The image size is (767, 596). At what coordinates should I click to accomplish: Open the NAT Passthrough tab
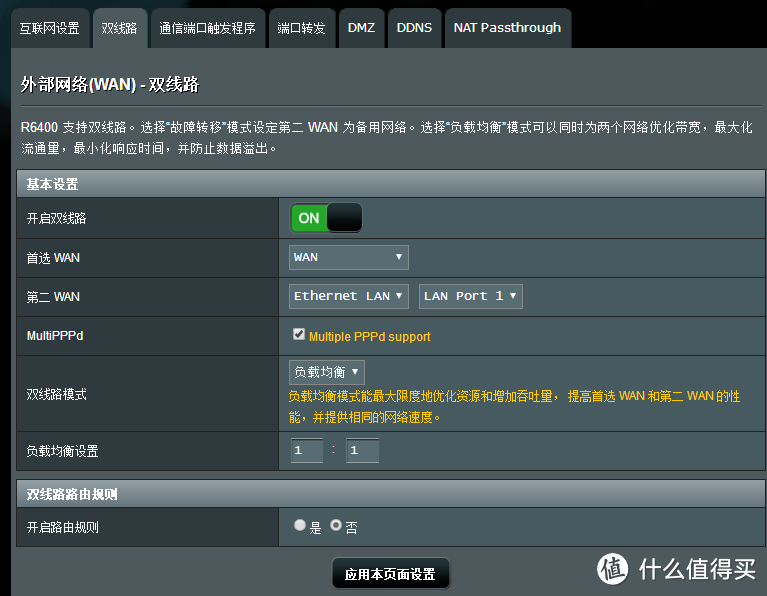coord(507,28)
